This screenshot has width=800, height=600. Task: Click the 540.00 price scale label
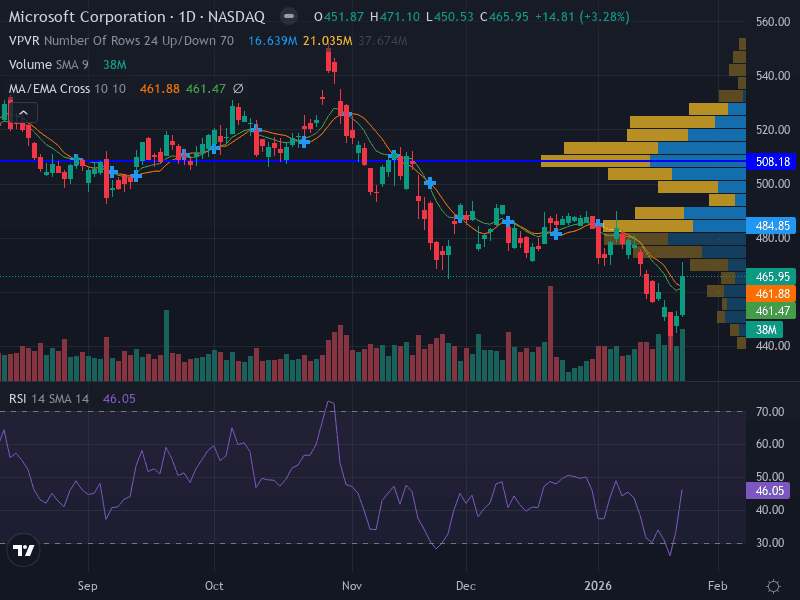click(773, 76)
